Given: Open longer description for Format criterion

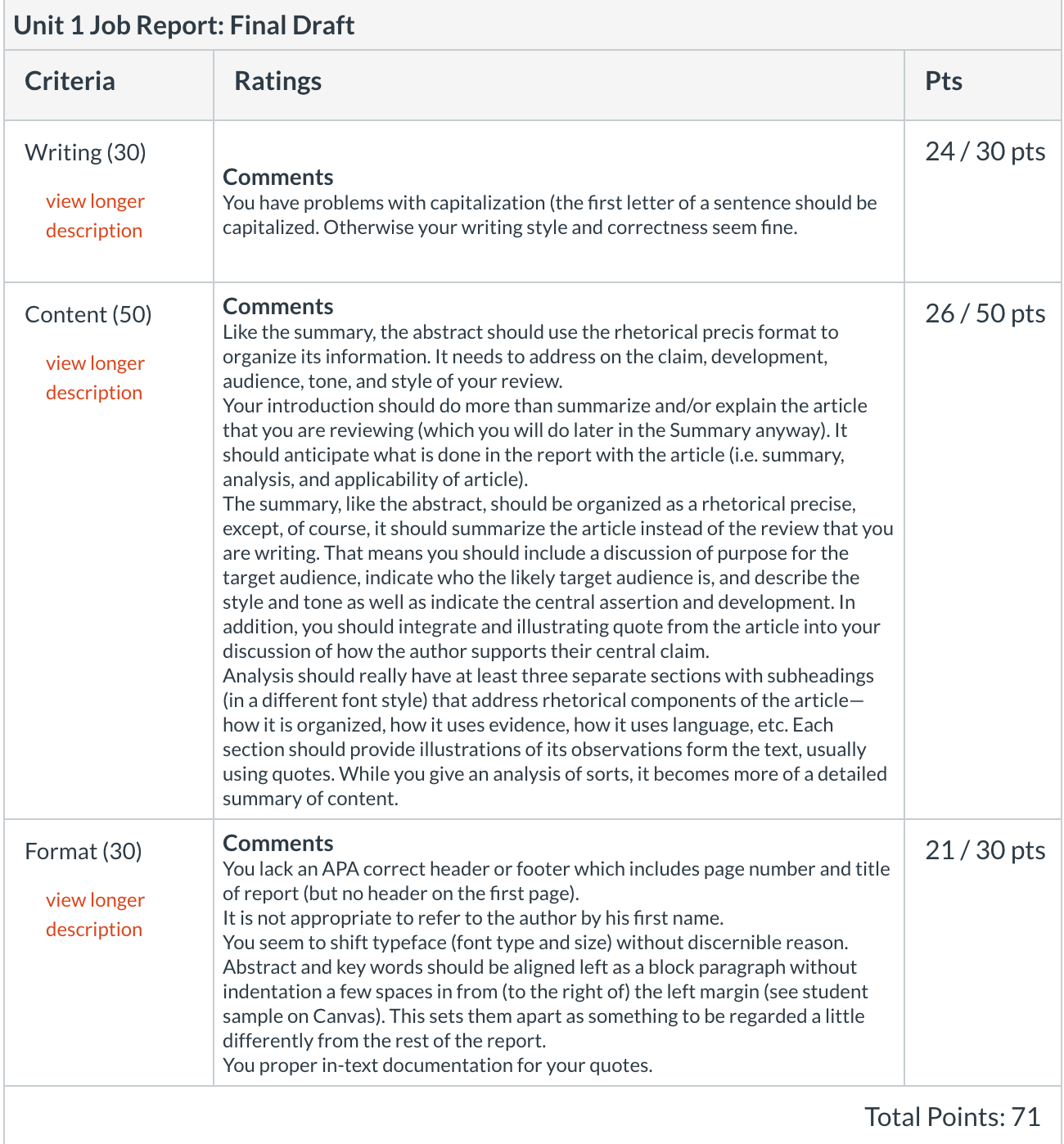Looking at the screenshot, I should coord(95,915).
